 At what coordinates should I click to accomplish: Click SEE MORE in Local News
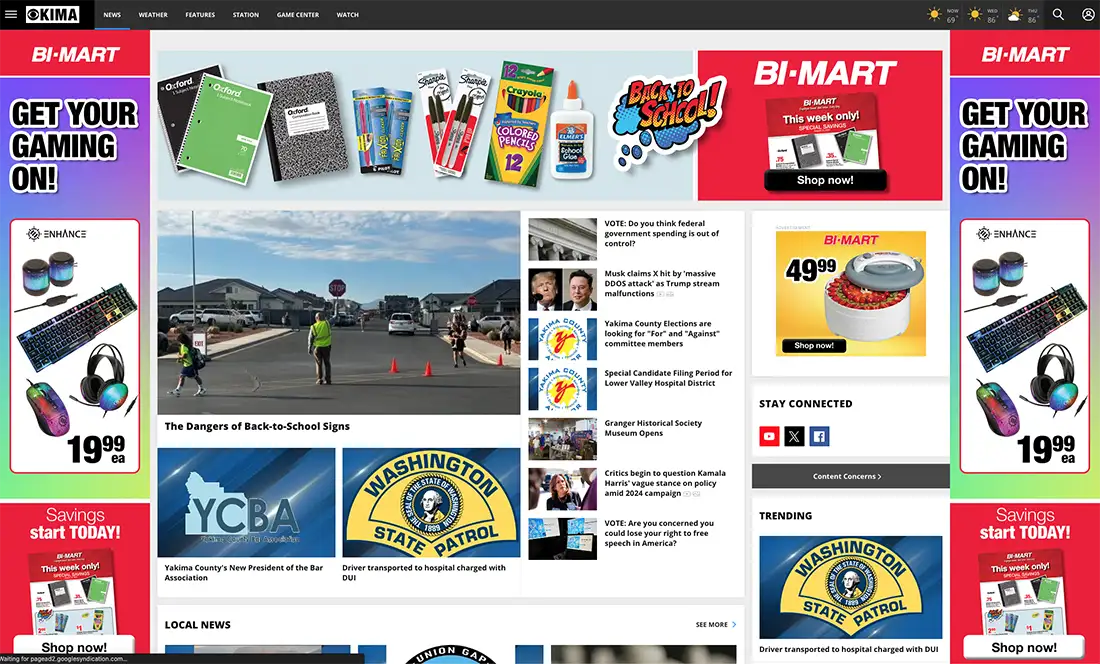click(x=711, y=624)
